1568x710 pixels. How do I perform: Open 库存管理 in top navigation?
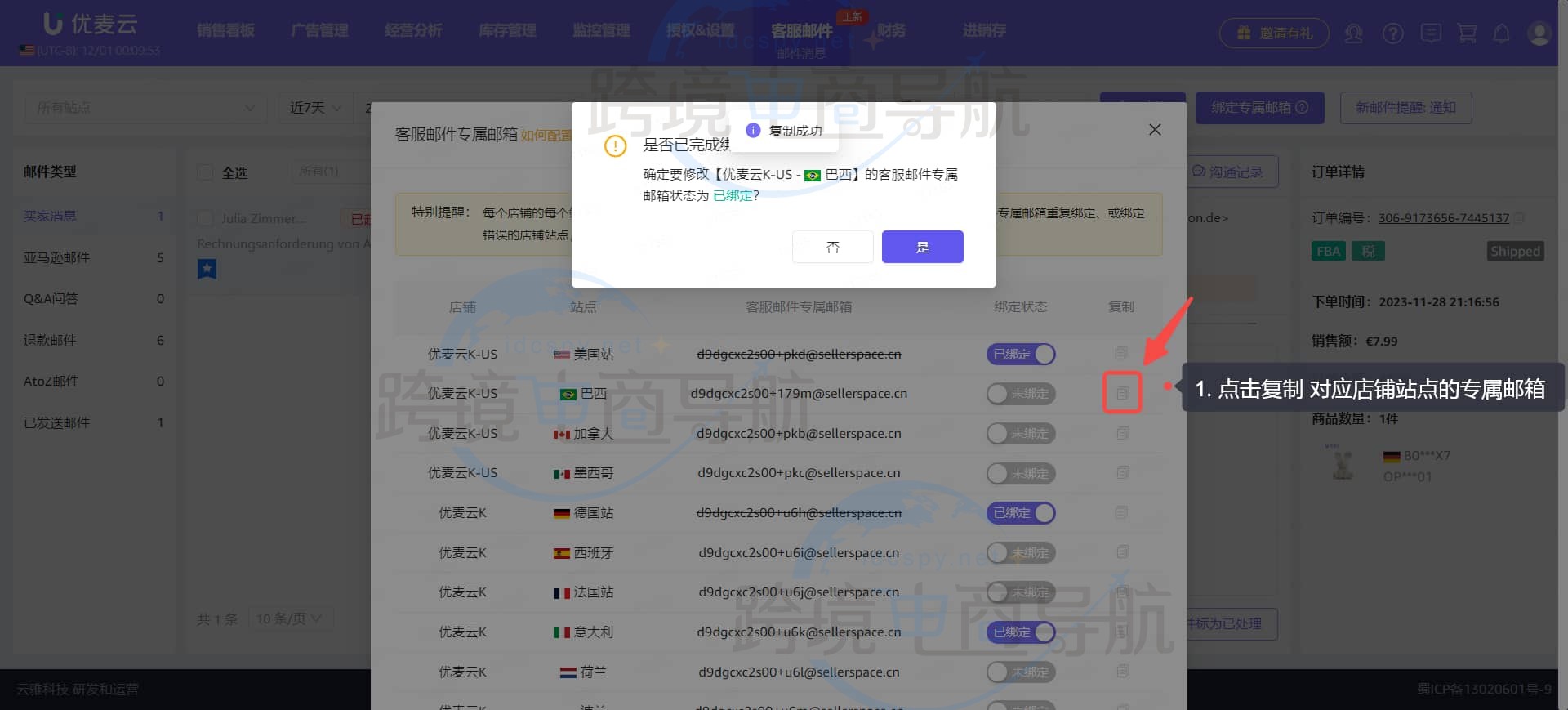(x=507, y=30)
